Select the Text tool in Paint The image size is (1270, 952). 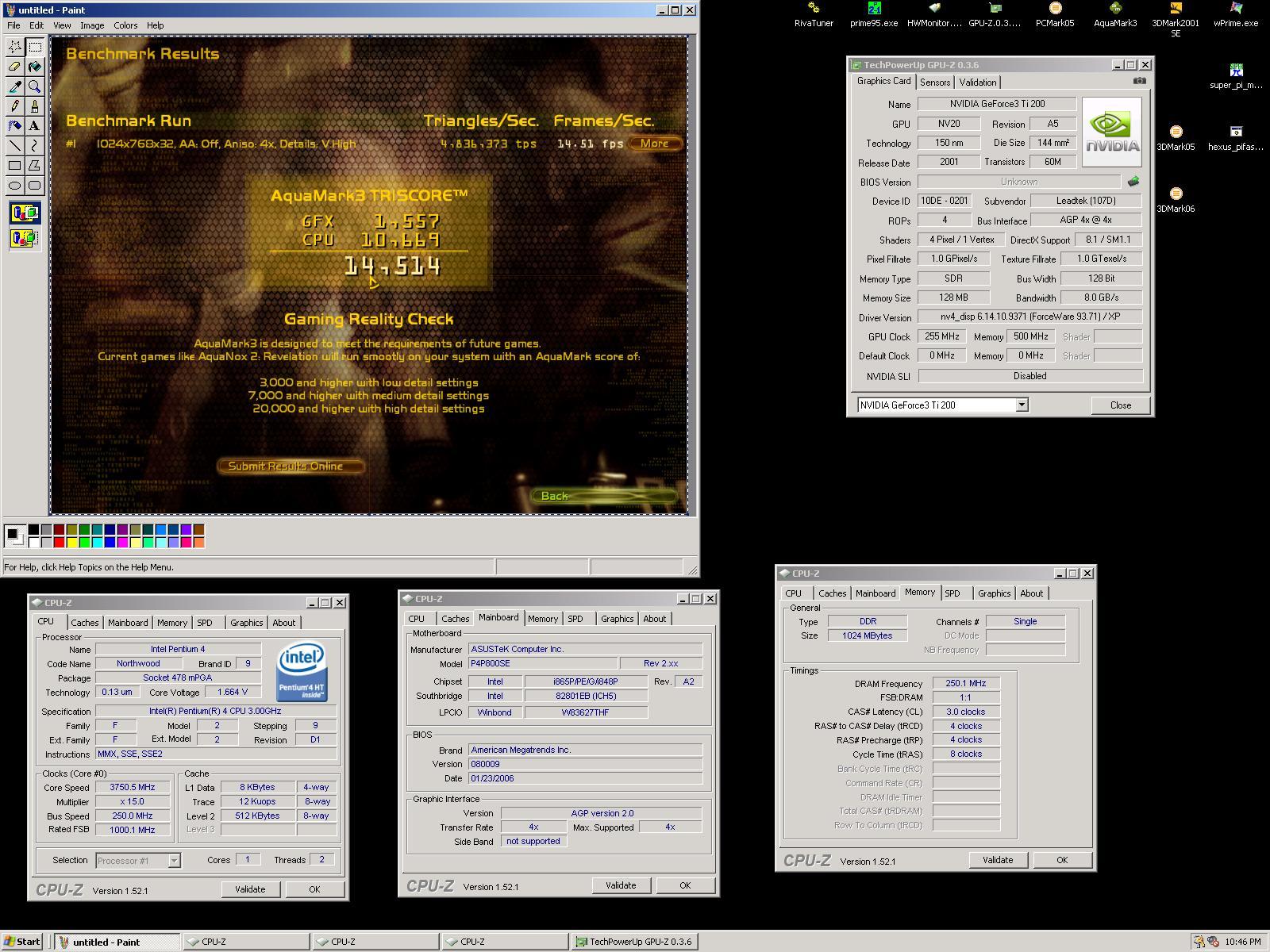(x=35, y=126)
